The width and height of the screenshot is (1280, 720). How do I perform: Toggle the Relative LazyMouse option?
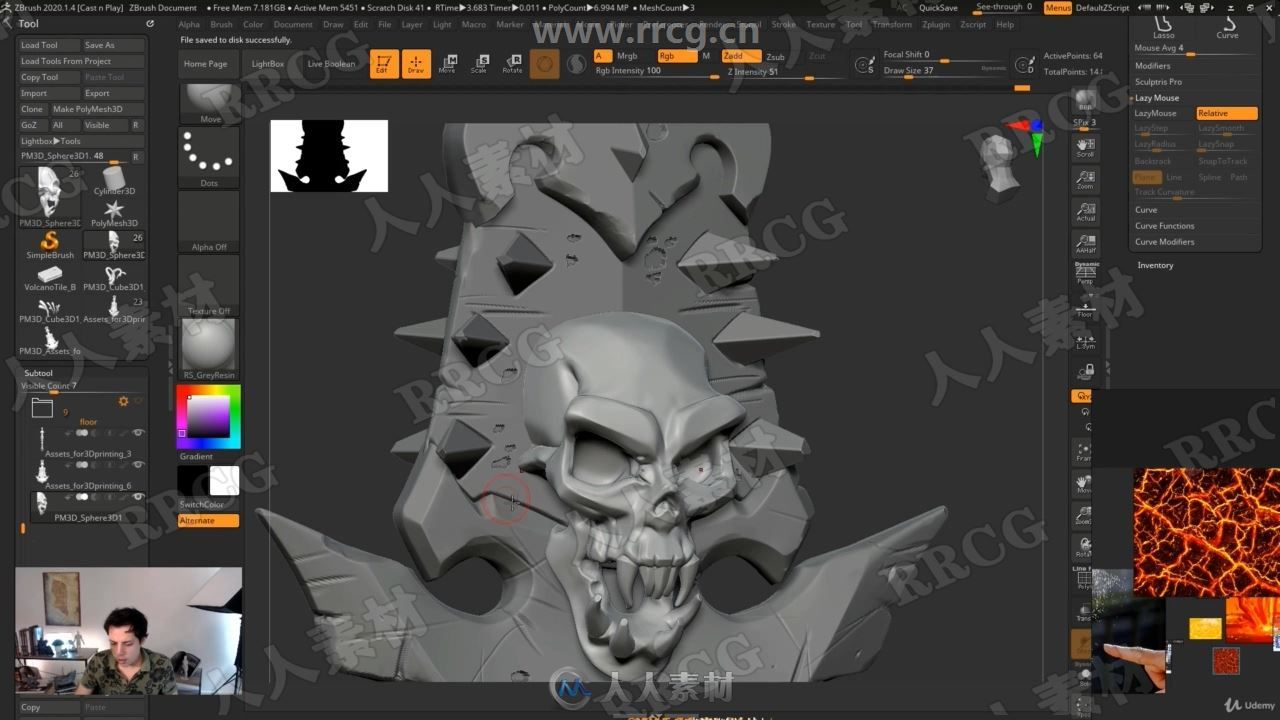click(x=1227, y=113)
